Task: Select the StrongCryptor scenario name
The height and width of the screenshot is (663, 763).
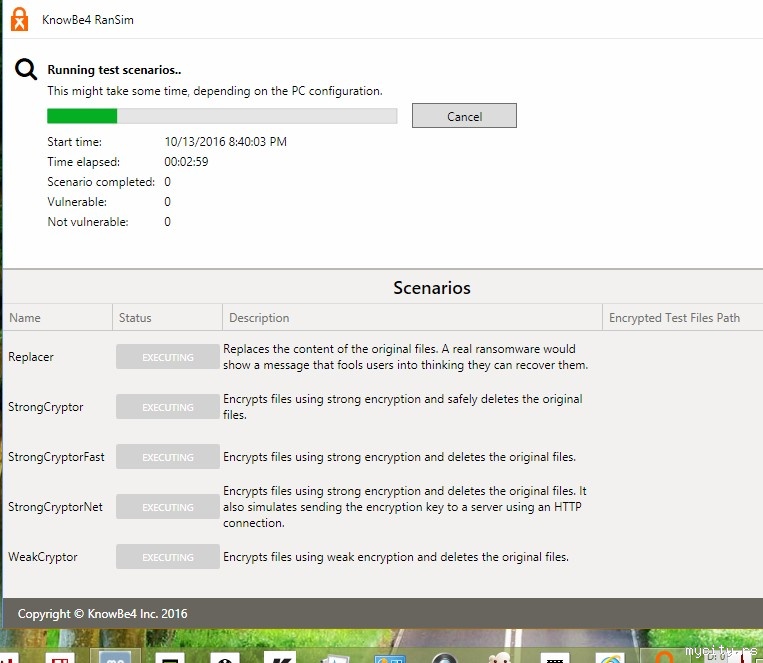Action: 46,407
